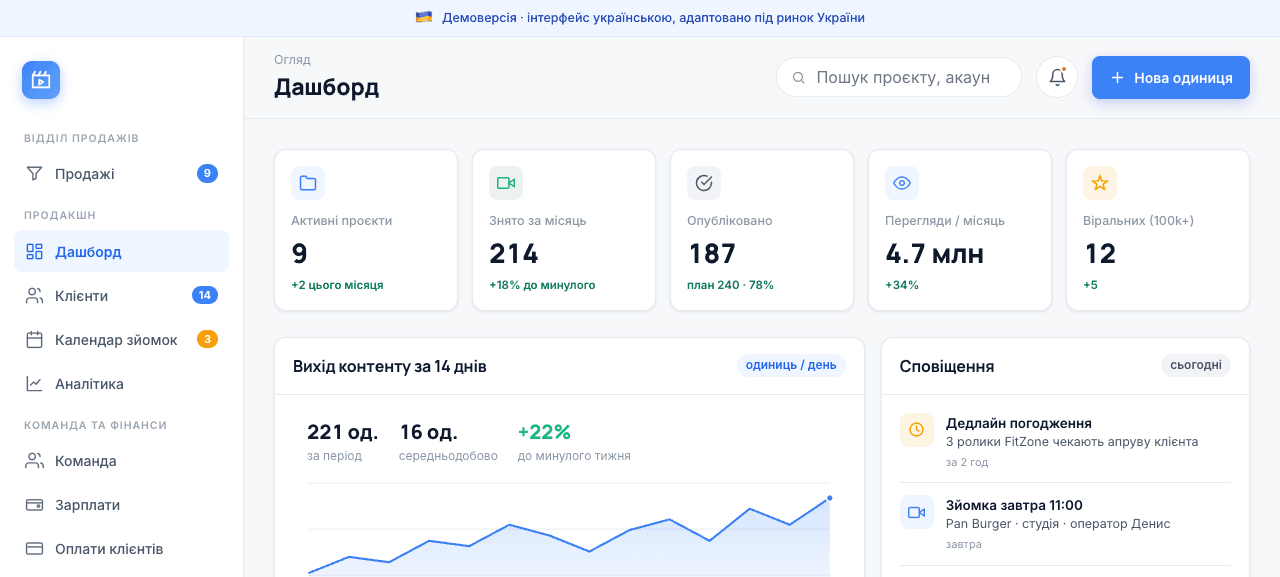
Task: Open the Аналітика section
Action: 121,384
